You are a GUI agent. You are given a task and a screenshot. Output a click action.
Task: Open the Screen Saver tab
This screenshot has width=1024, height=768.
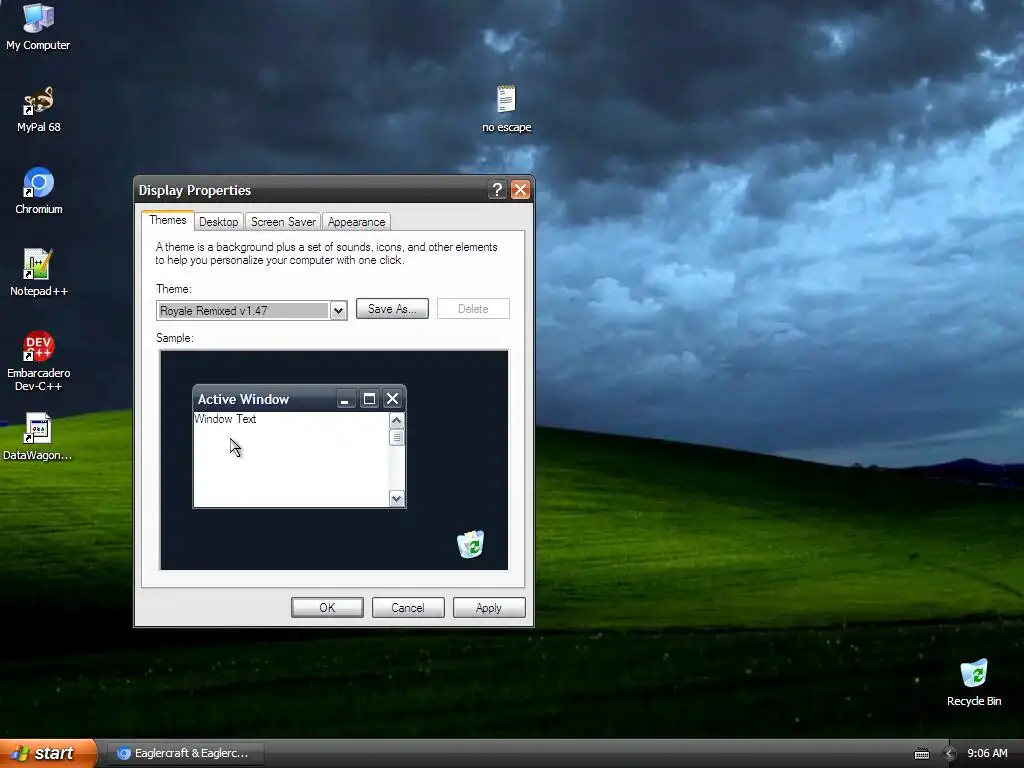[x=283, y=222]
